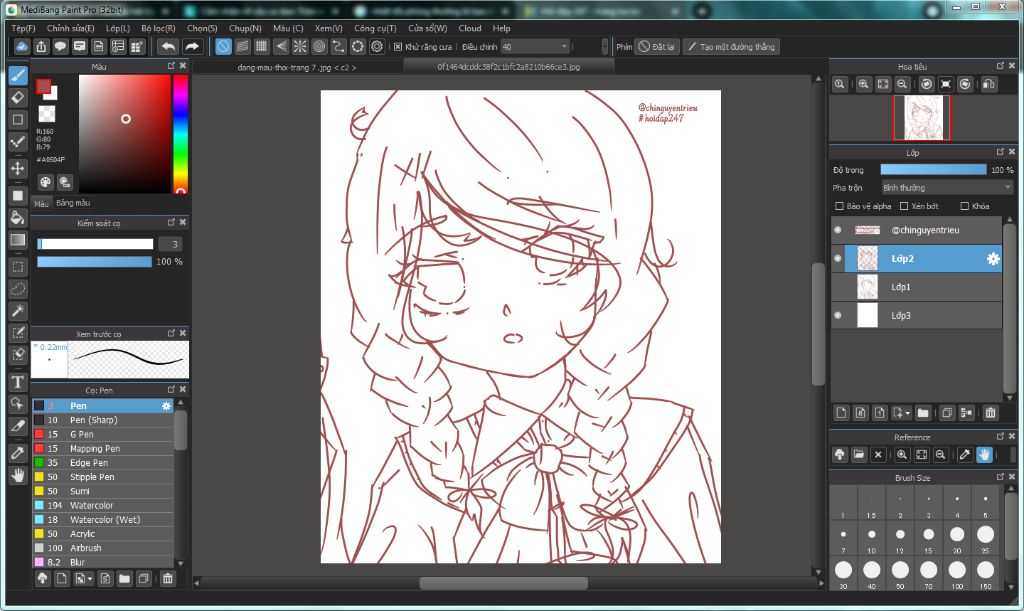Screen dimensions: 1024x611
Task: Enable the radial snap icon
Action: pyautogui.click(x=300, y=46)
